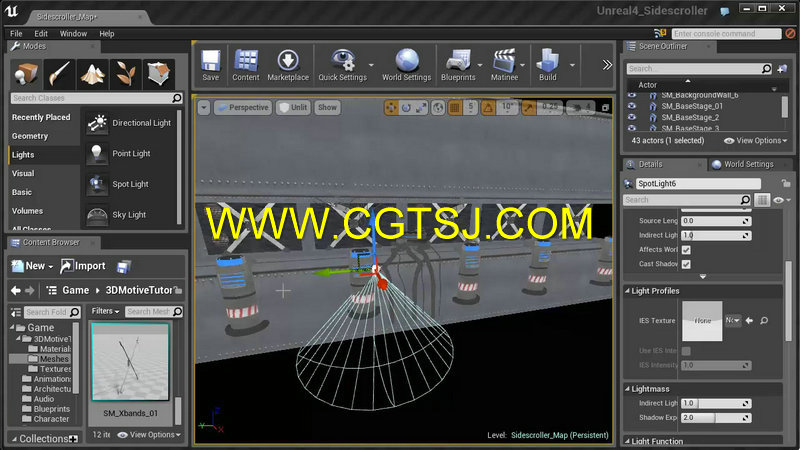Click the IES Texture use-selected arrow icon

pos(749,320)
